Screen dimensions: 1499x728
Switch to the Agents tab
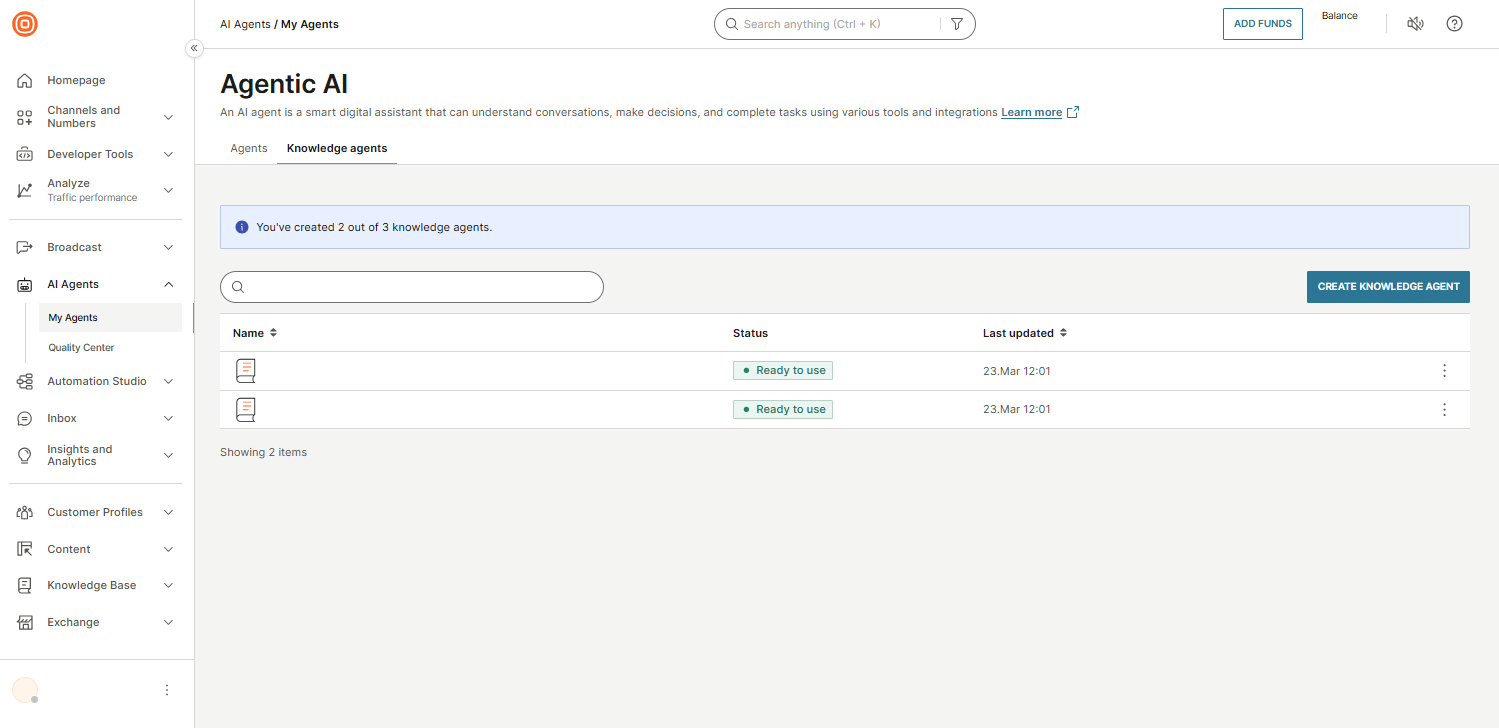[x=249, y=148]
